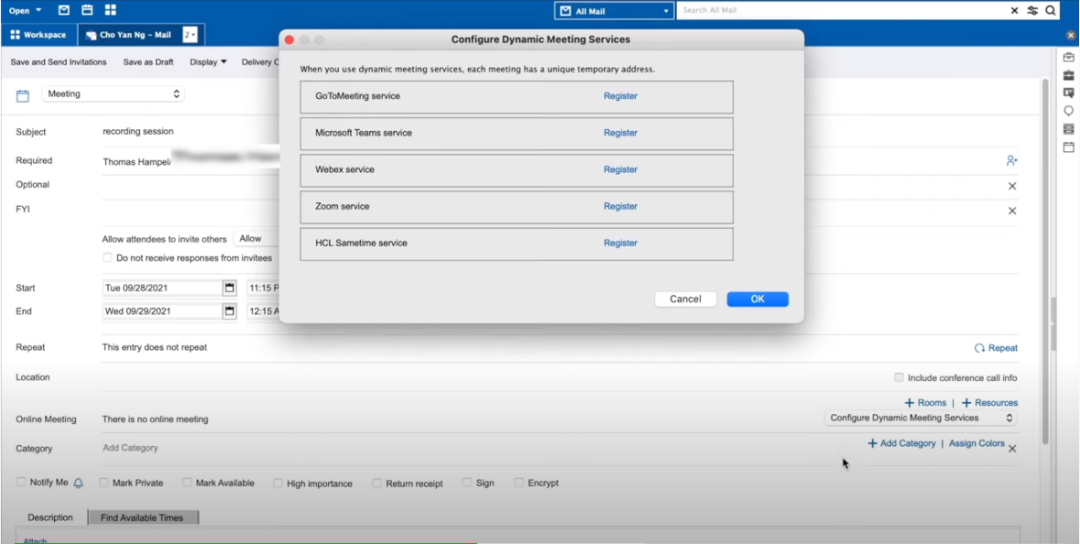Register Webex service
This screenshot has width=1080, height=544.
coord(621,169)
